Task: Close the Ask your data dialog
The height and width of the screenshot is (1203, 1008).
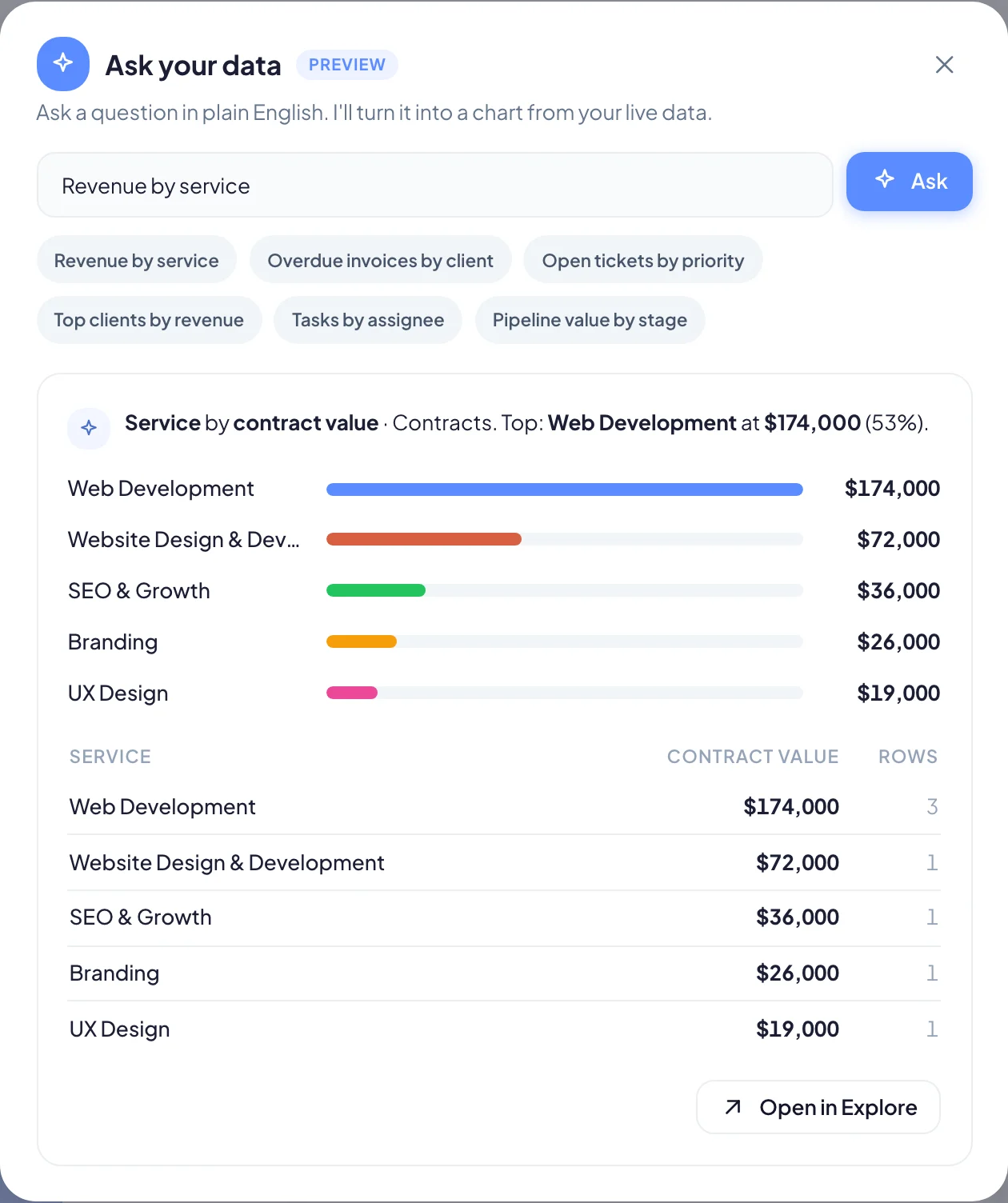Action: (945, 65)
